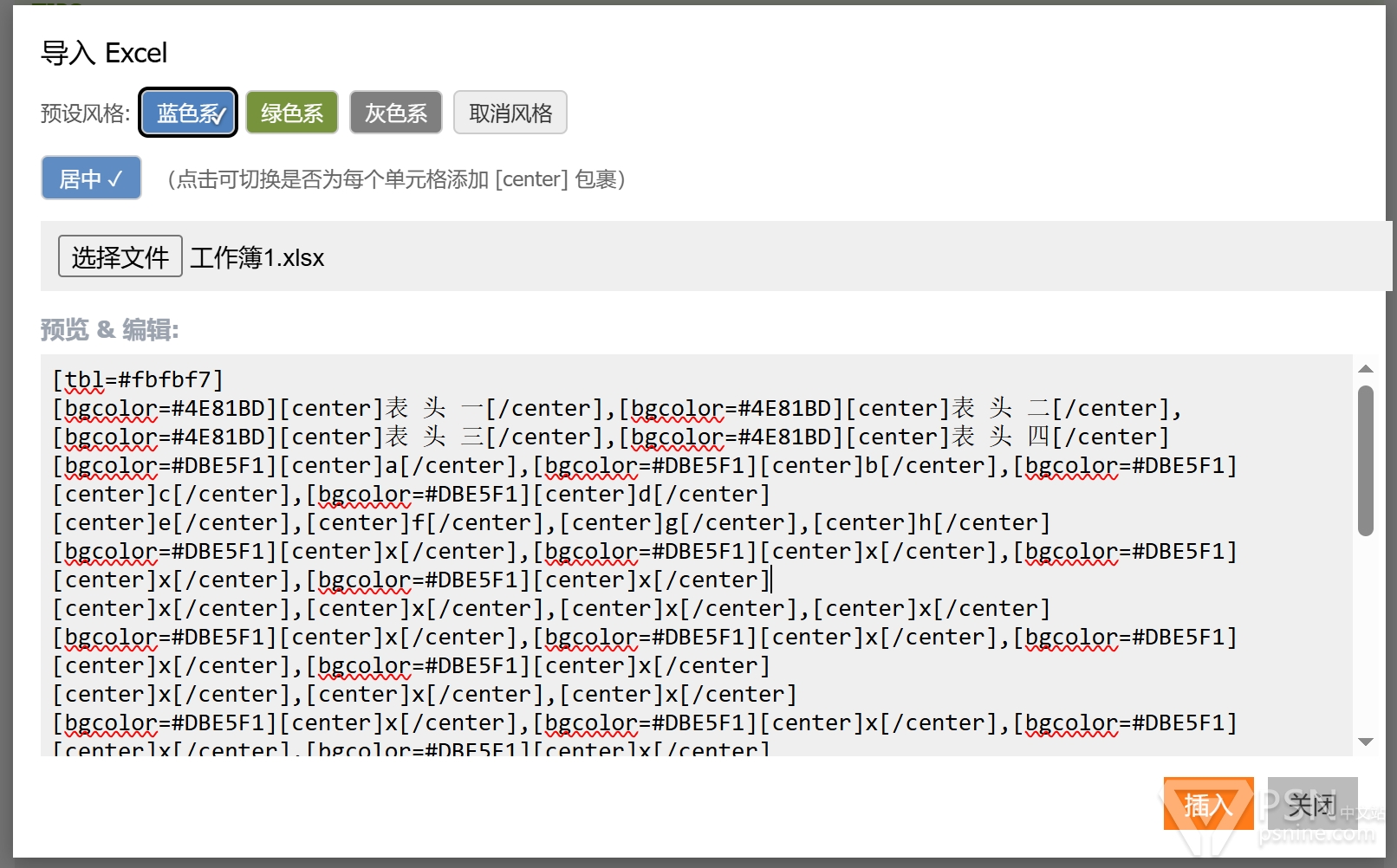Toggle the 居中 centering option
This screenshot has width=1397, height=868.
[91, 178]
